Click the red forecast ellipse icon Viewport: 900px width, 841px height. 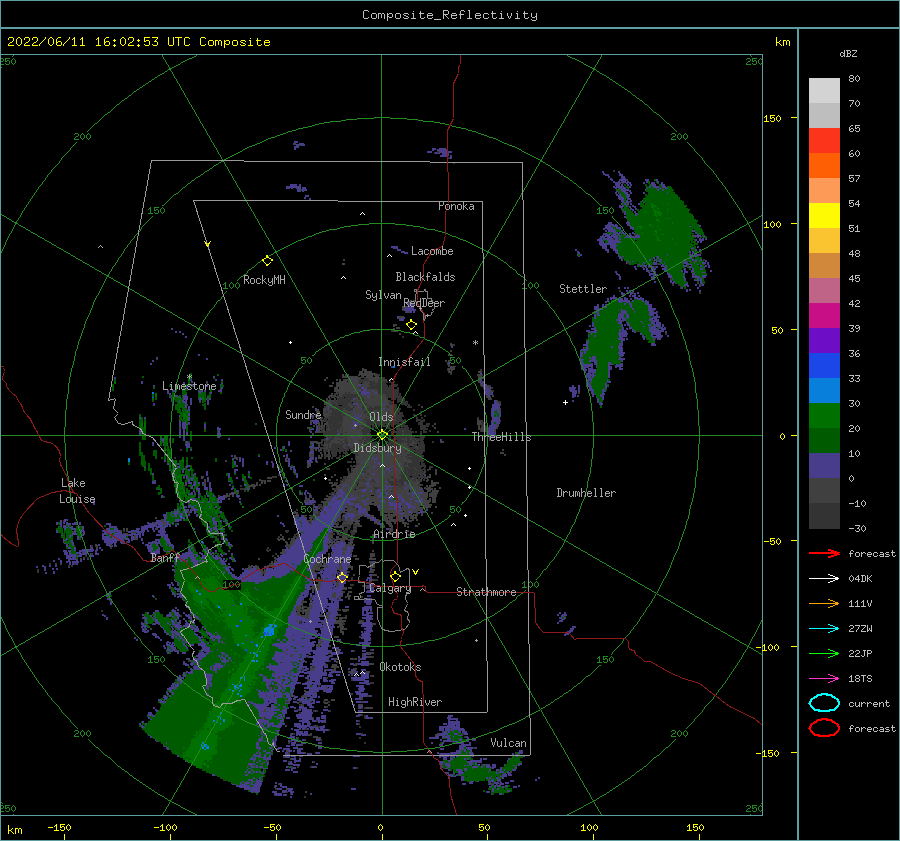824,728
